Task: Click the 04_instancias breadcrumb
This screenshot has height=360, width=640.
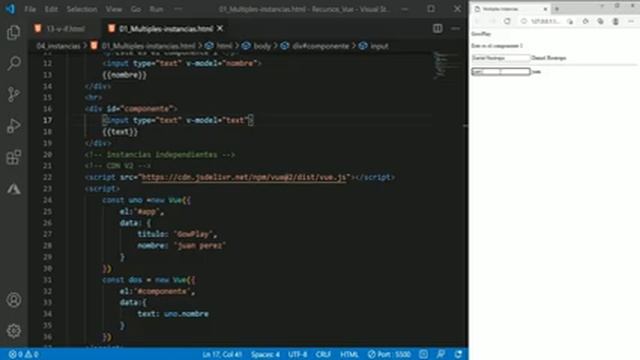Action: [x=58, y=46]
